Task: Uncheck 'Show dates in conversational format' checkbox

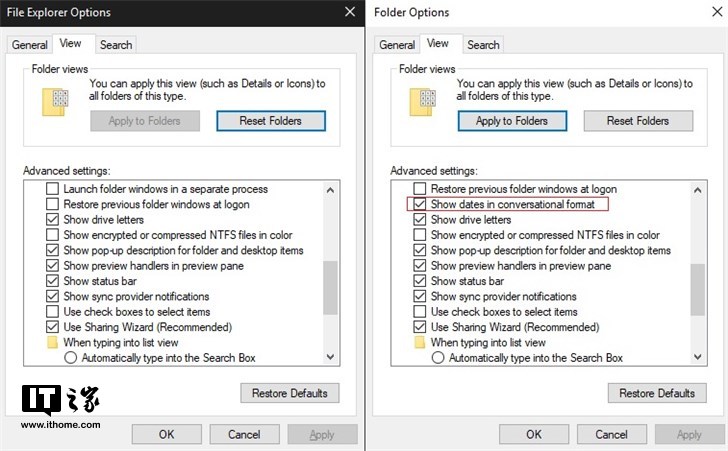Action: coord(420,204)
